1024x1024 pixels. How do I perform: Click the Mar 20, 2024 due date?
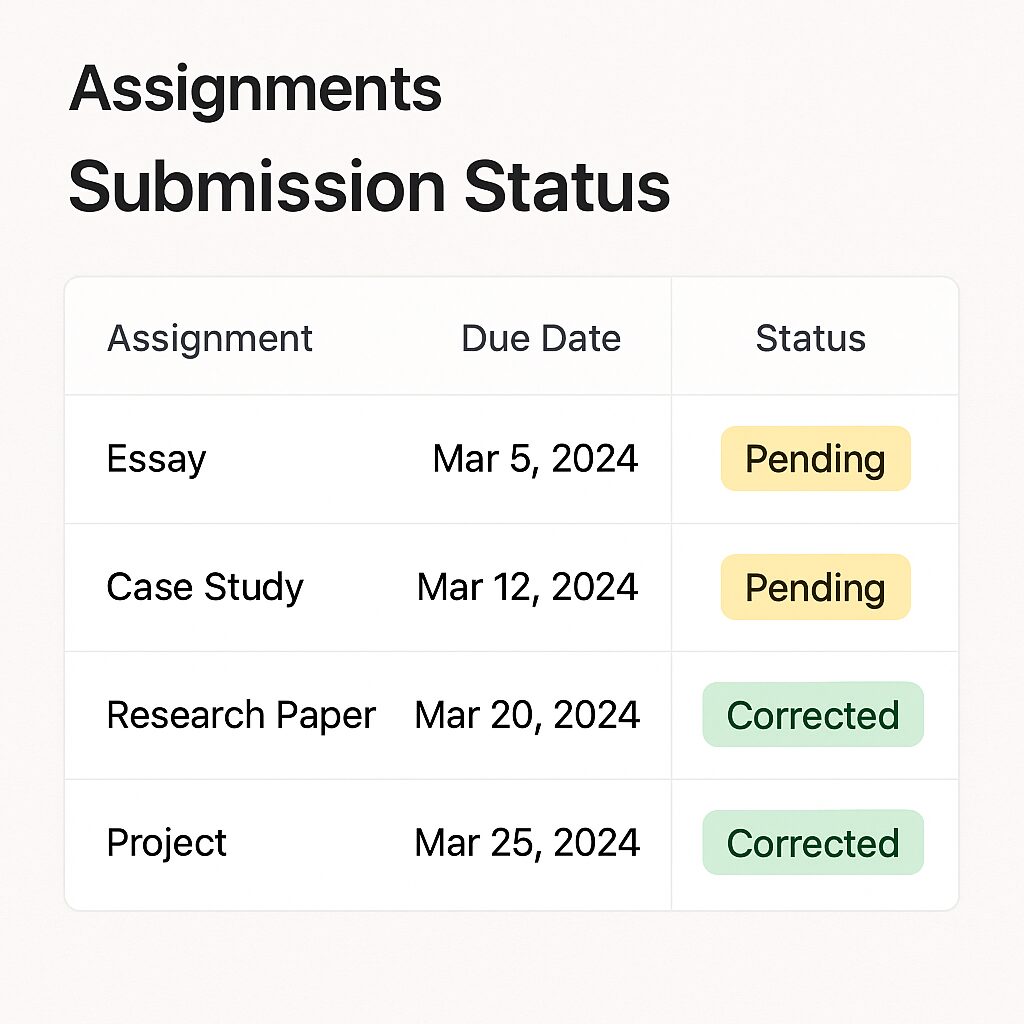[x=527, y=714]
